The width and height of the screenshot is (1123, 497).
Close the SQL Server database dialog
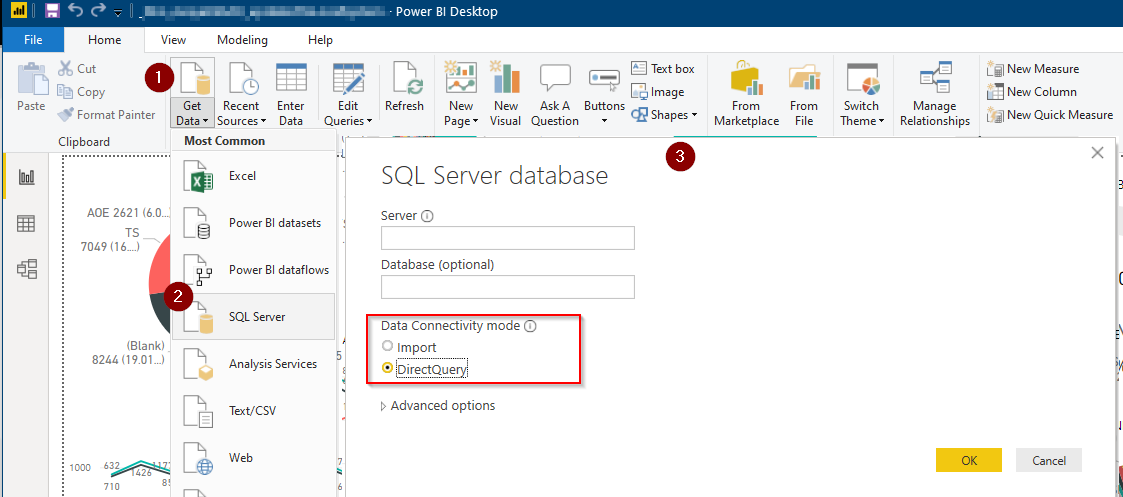[1096, 152]
